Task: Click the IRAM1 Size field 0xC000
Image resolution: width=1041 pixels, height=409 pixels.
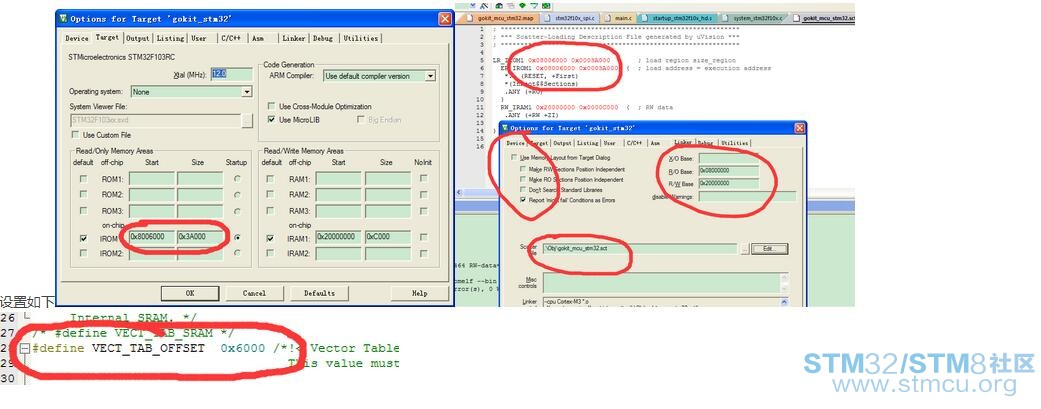Action: point(388,237)
